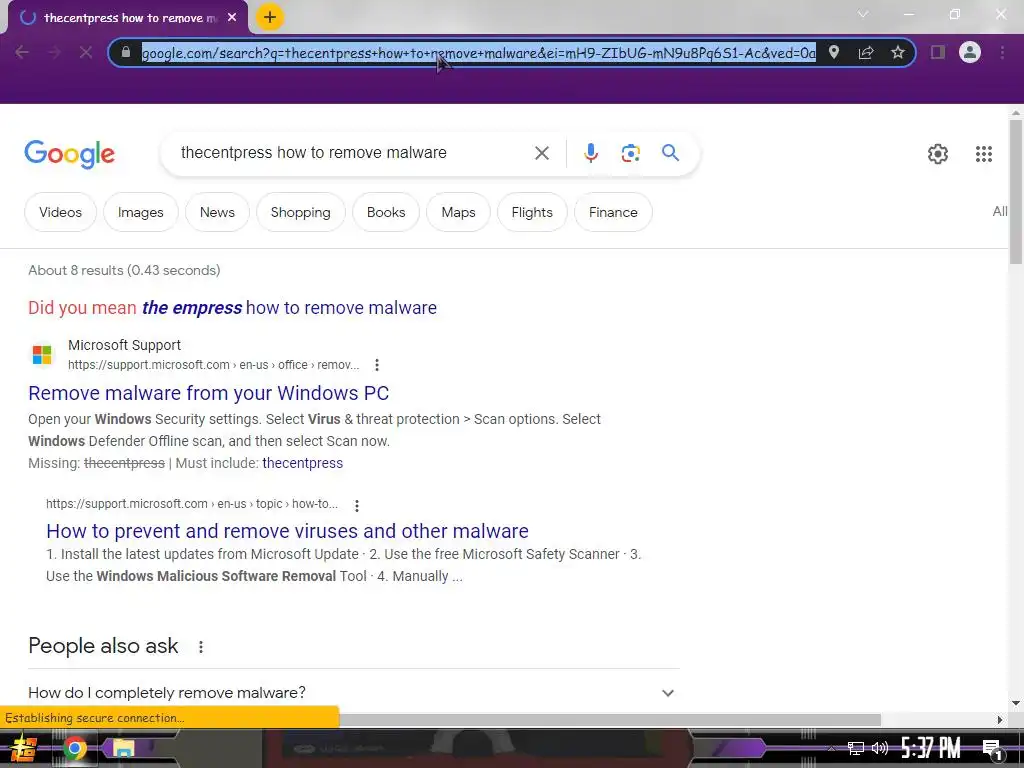Viewport: 1024px width, 768px height.
Task: Close the thecentpress search tab
Action: 232,18
